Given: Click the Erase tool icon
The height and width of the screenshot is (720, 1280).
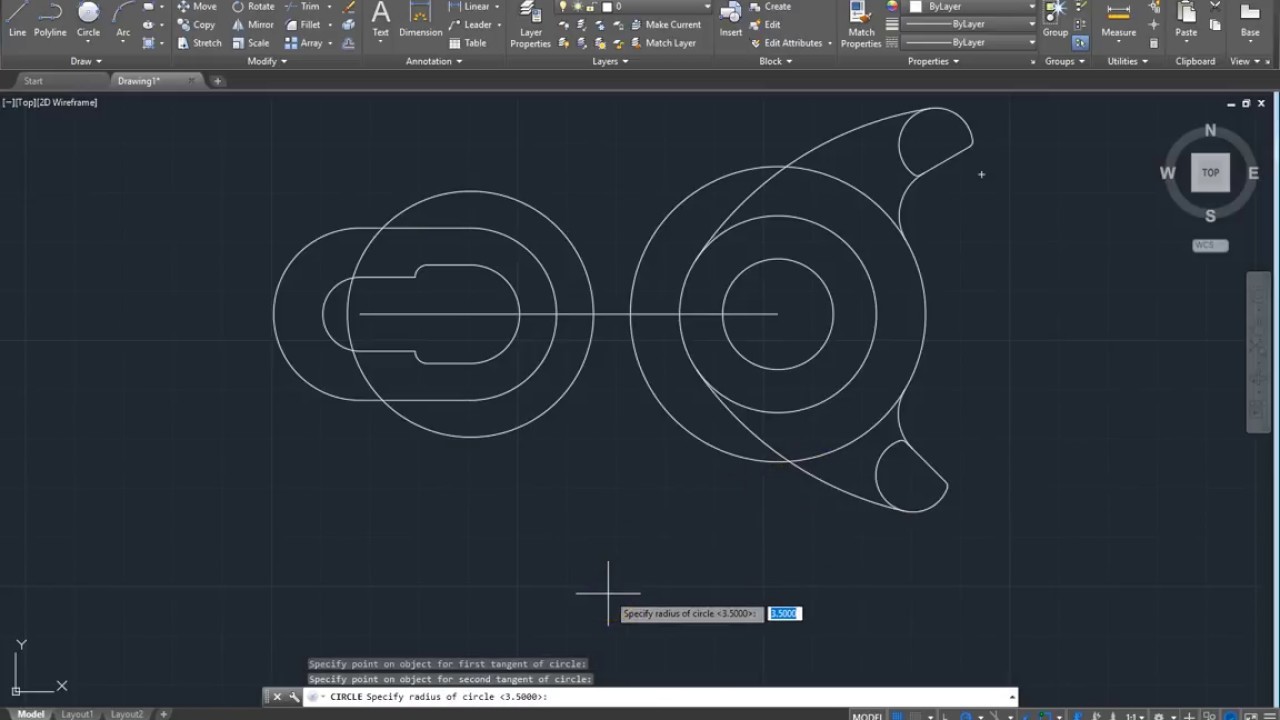Looking at the screenshot, I should pos(348,7).
